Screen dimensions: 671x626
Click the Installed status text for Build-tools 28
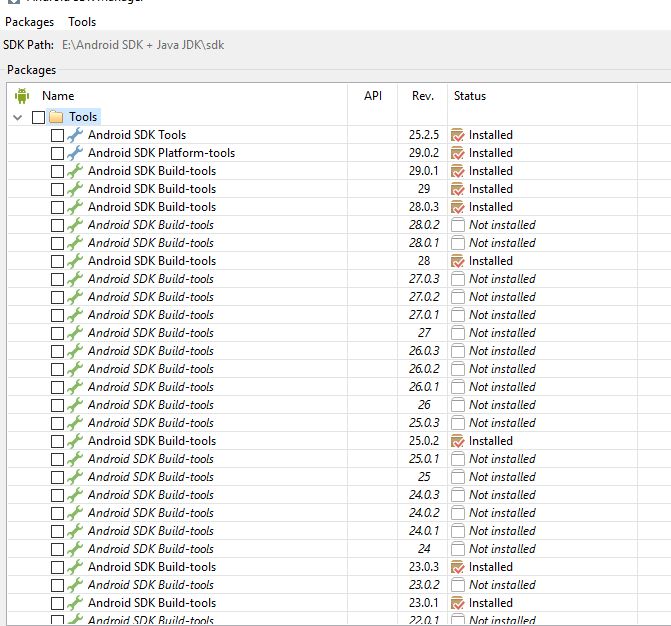(x=490, y=261)
